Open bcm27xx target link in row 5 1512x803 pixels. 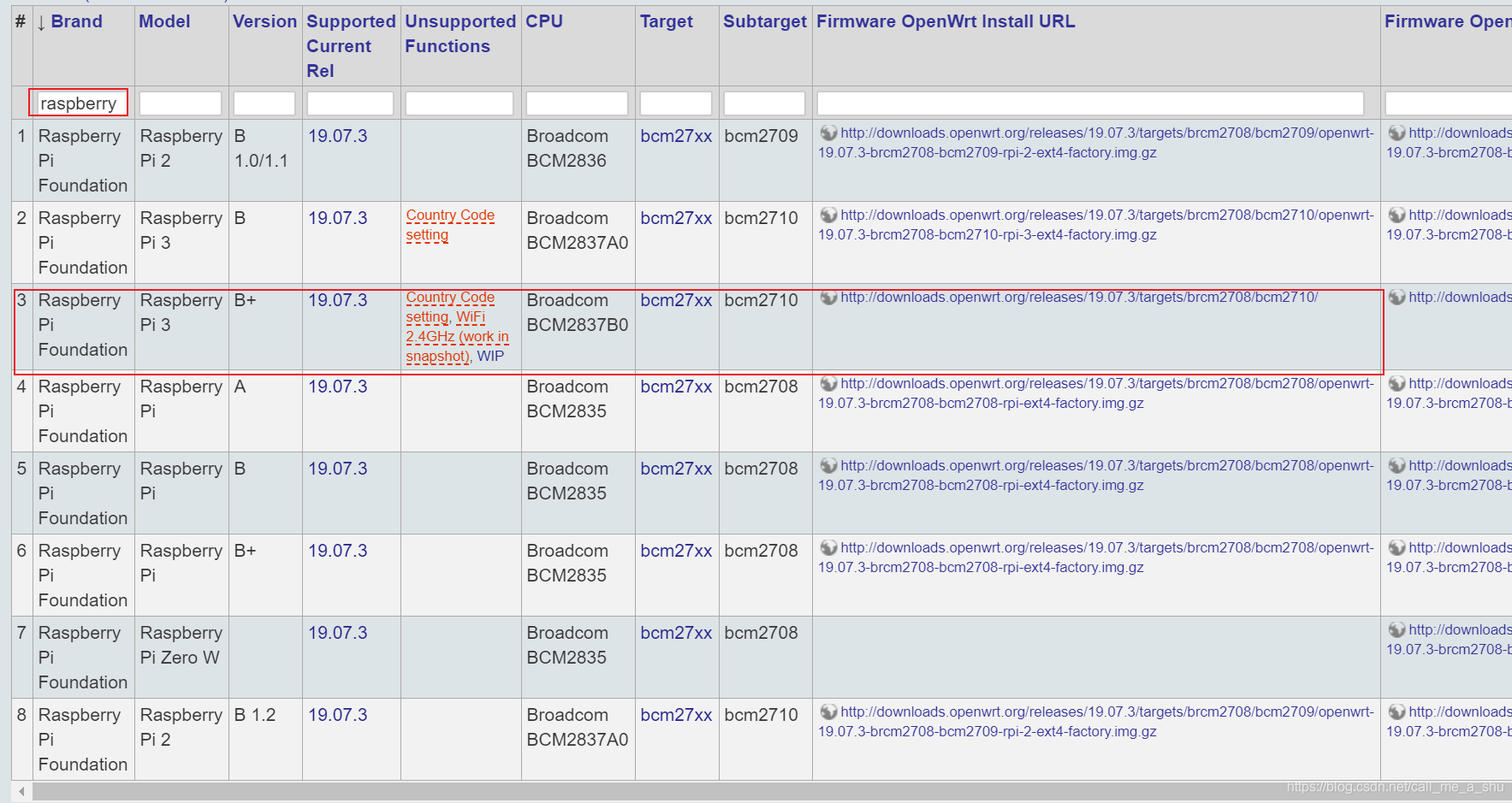point(676,469)
